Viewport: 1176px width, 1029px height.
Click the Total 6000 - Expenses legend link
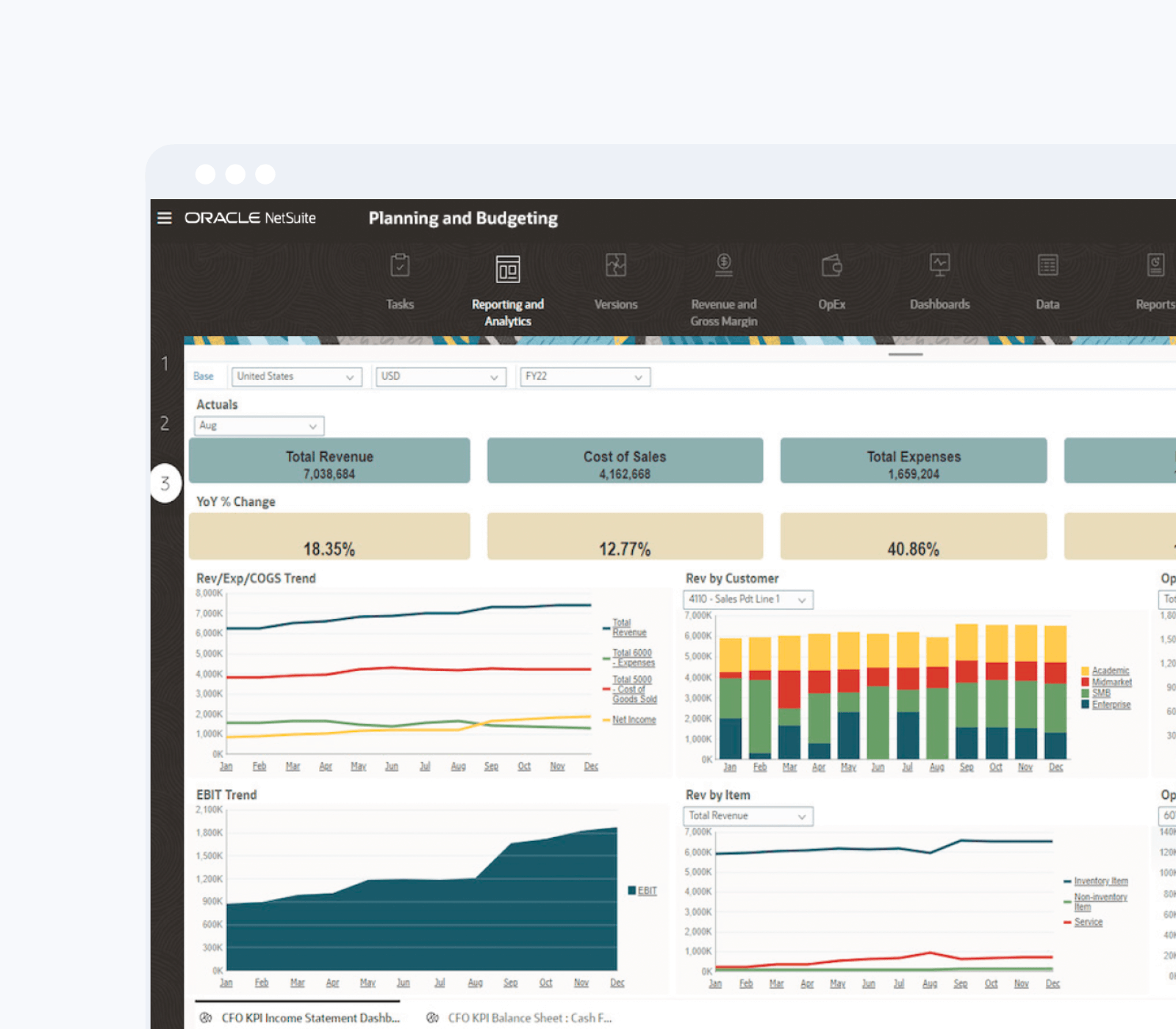tap(634, 658)
